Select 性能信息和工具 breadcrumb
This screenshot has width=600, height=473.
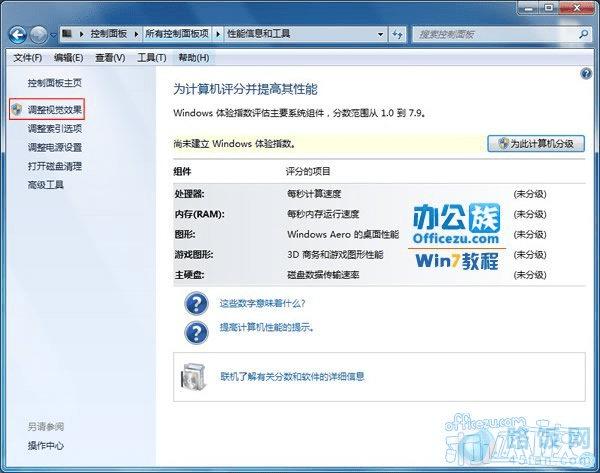[x=259, y=34]
